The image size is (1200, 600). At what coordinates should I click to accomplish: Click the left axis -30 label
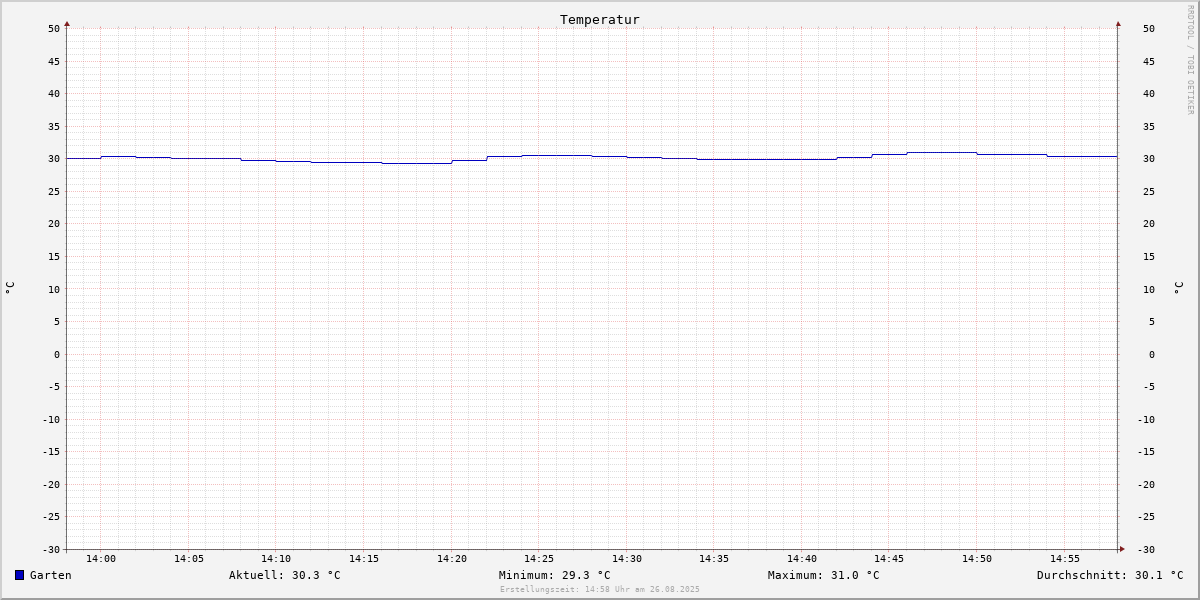pos(51,549)
